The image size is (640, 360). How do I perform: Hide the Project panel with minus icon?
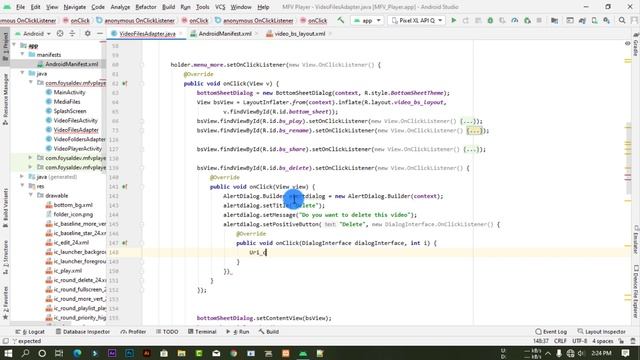tap(100, 33)
